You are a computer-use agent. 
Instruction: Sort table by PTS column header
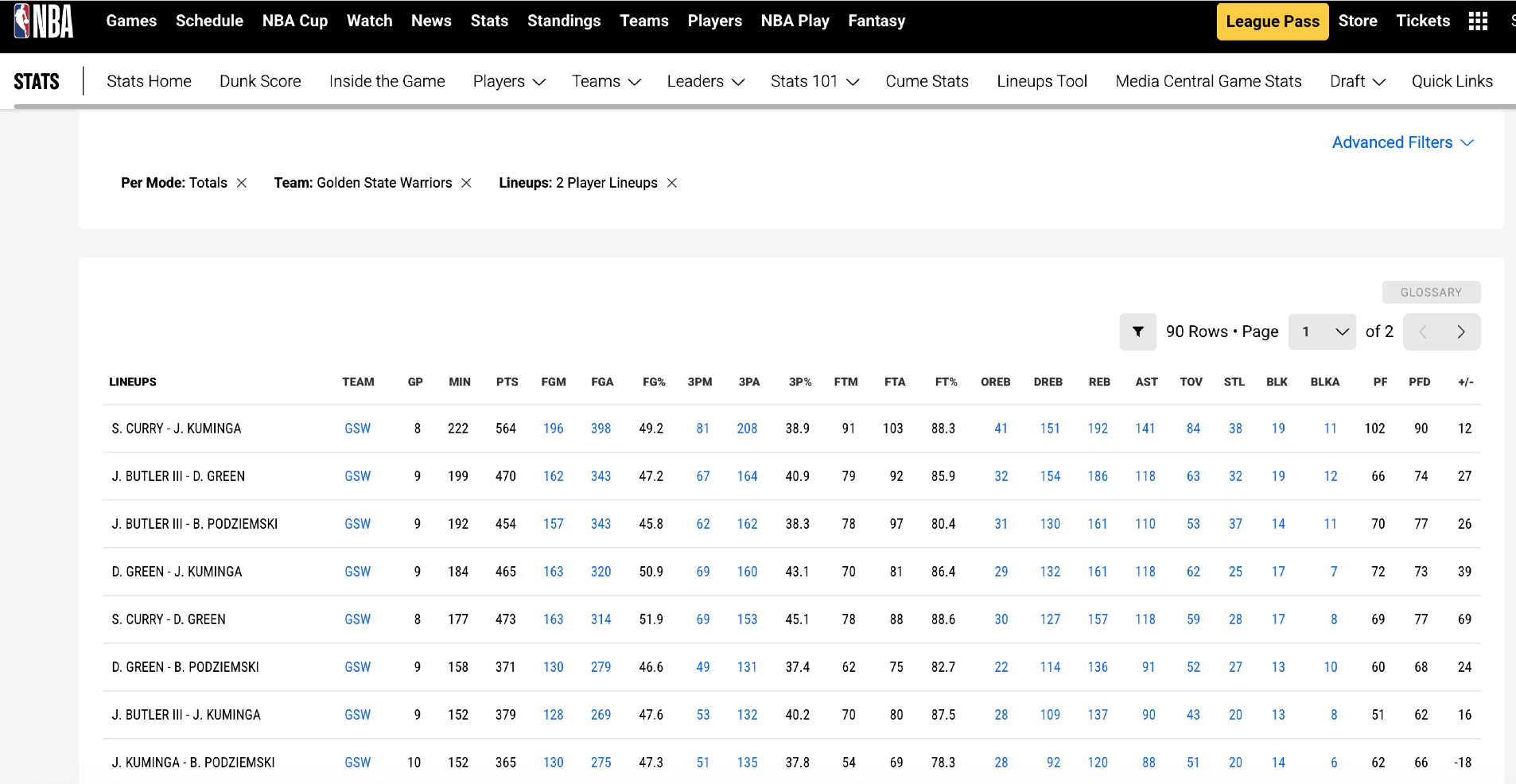tap(507, 382)
